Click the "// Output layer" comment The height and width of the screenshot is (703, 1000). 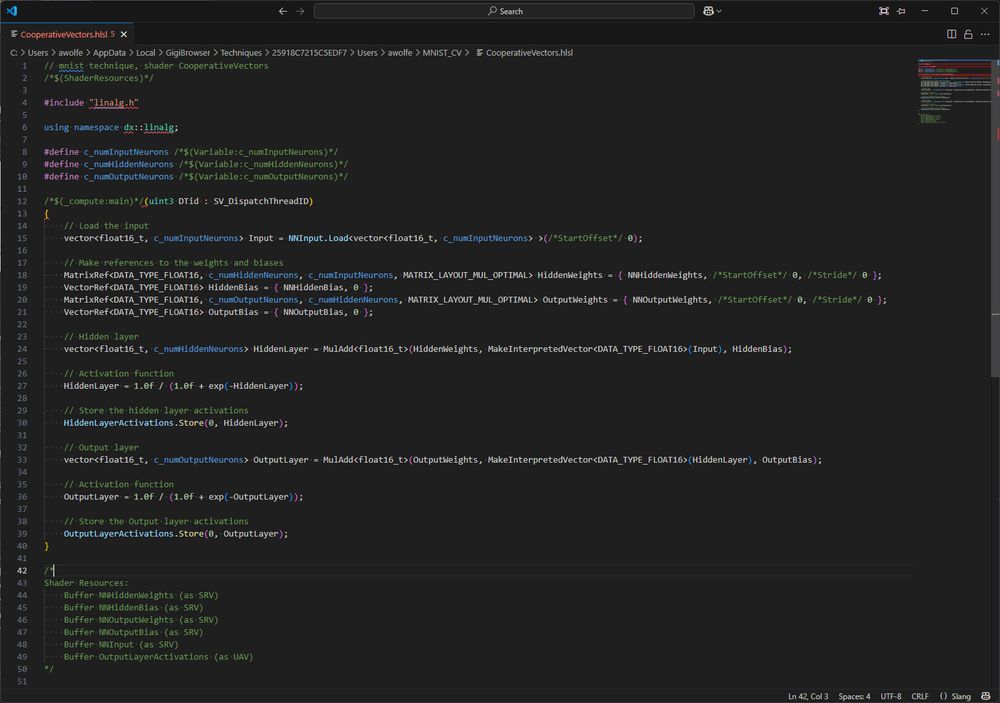101,447
